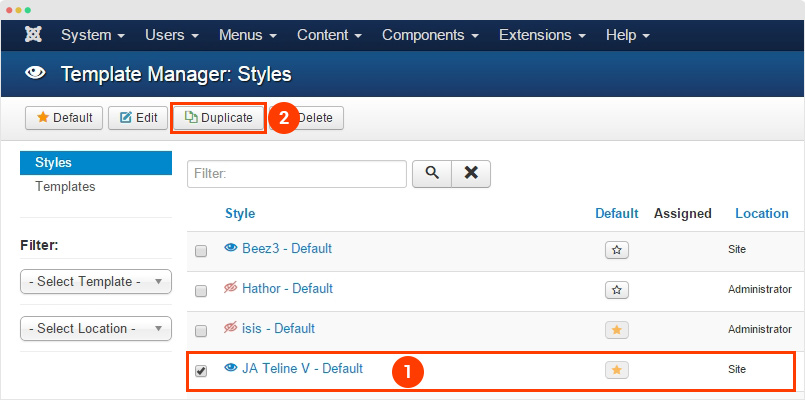Click isis orange default star
The image size is (805, 400).
click(x=617, y=330)
